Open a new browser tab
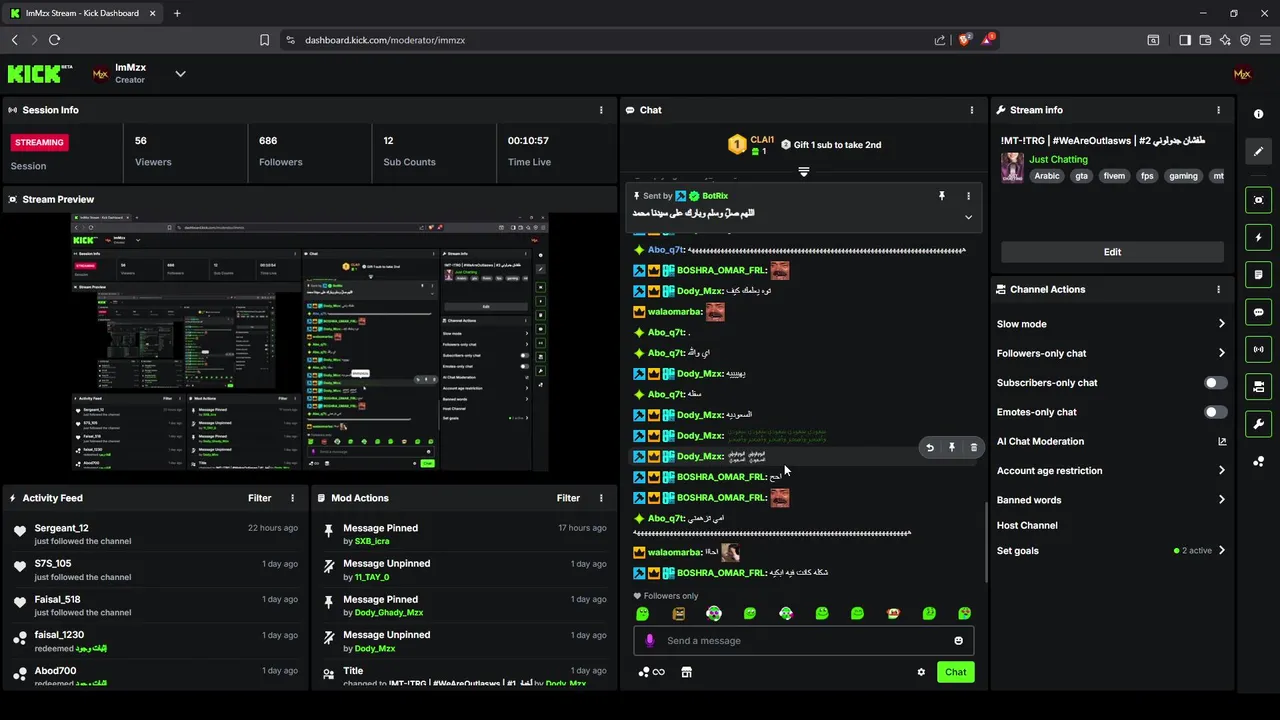Screen dimensions: 1280x720 [177, 13]
